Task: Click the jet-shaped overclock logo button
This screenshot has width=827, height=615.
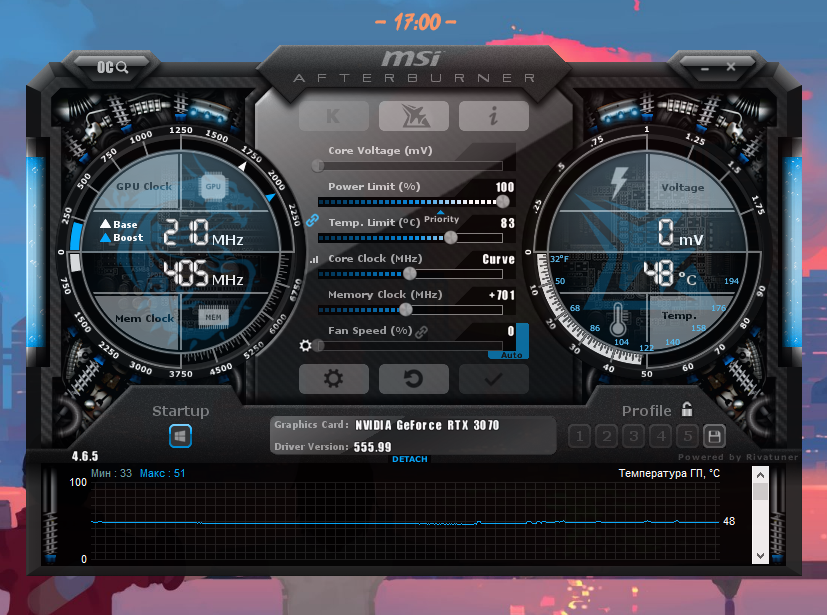Action: (414, 116)
